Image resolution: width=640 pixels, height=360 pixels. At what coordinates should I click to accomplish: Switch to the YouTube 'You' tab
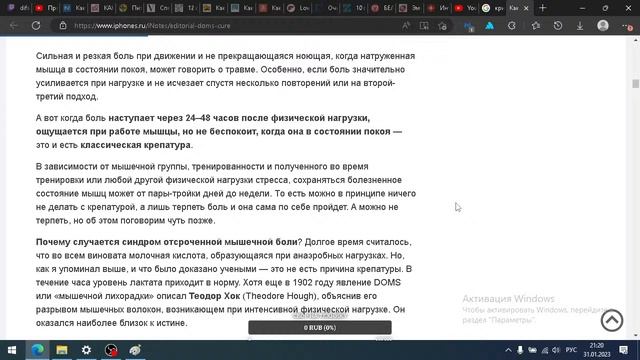pyautogui.click(x=466, y=8)
